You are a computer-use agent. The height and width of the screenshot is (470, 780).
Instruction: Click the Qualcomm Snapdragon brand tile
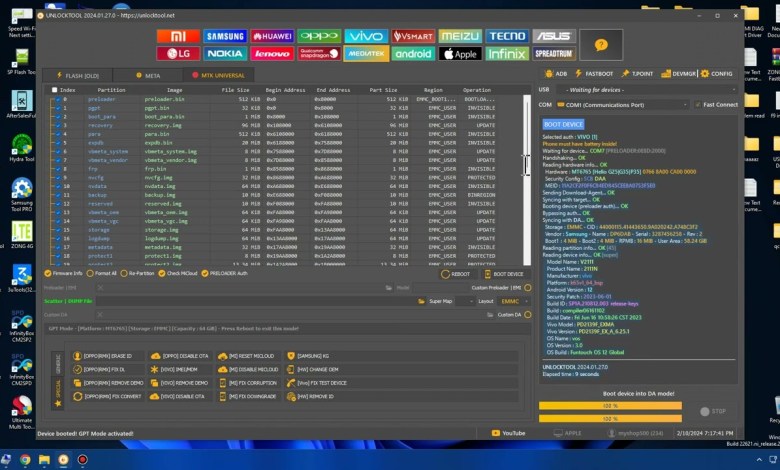coord(319,54)
